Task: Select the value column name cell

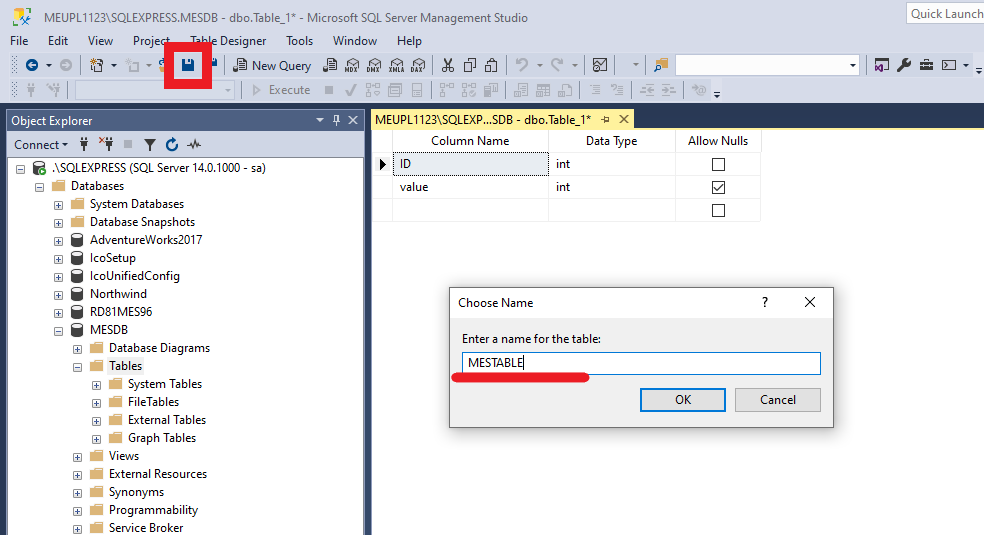Action: click(471, 188)
